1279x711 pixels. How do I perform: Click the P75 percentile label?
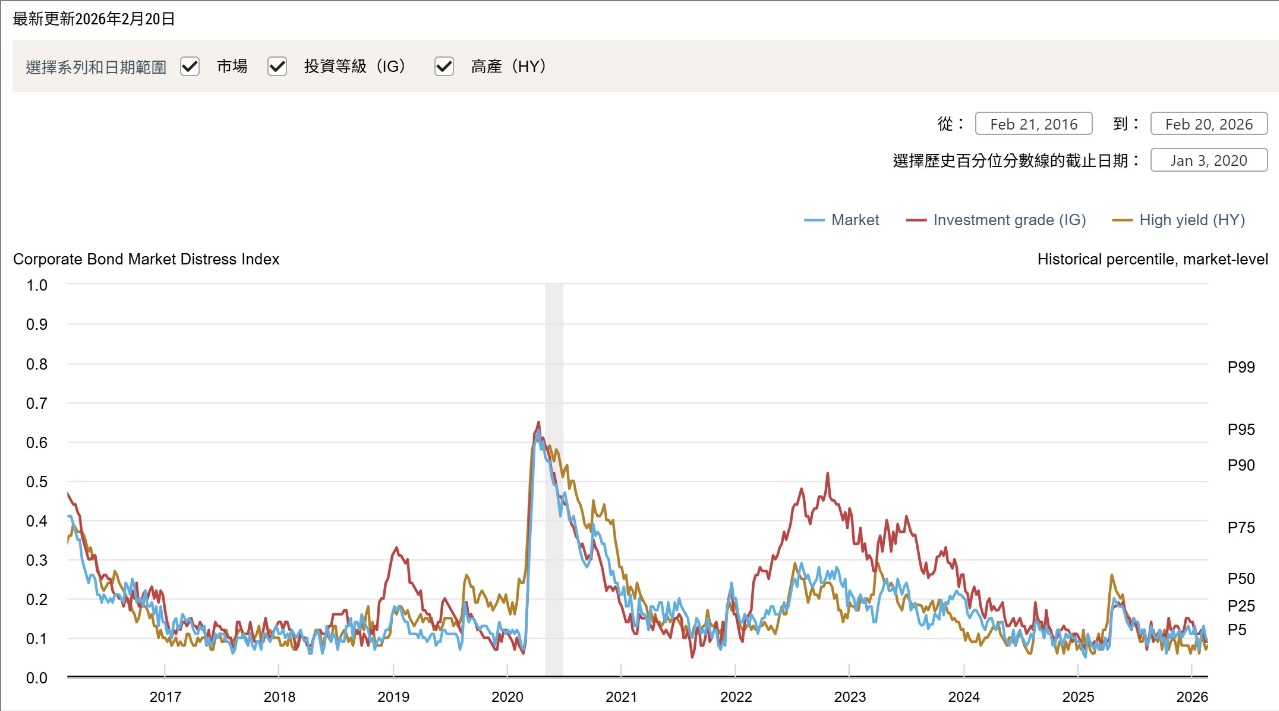pyautogui.click(x=1241, y=527)
